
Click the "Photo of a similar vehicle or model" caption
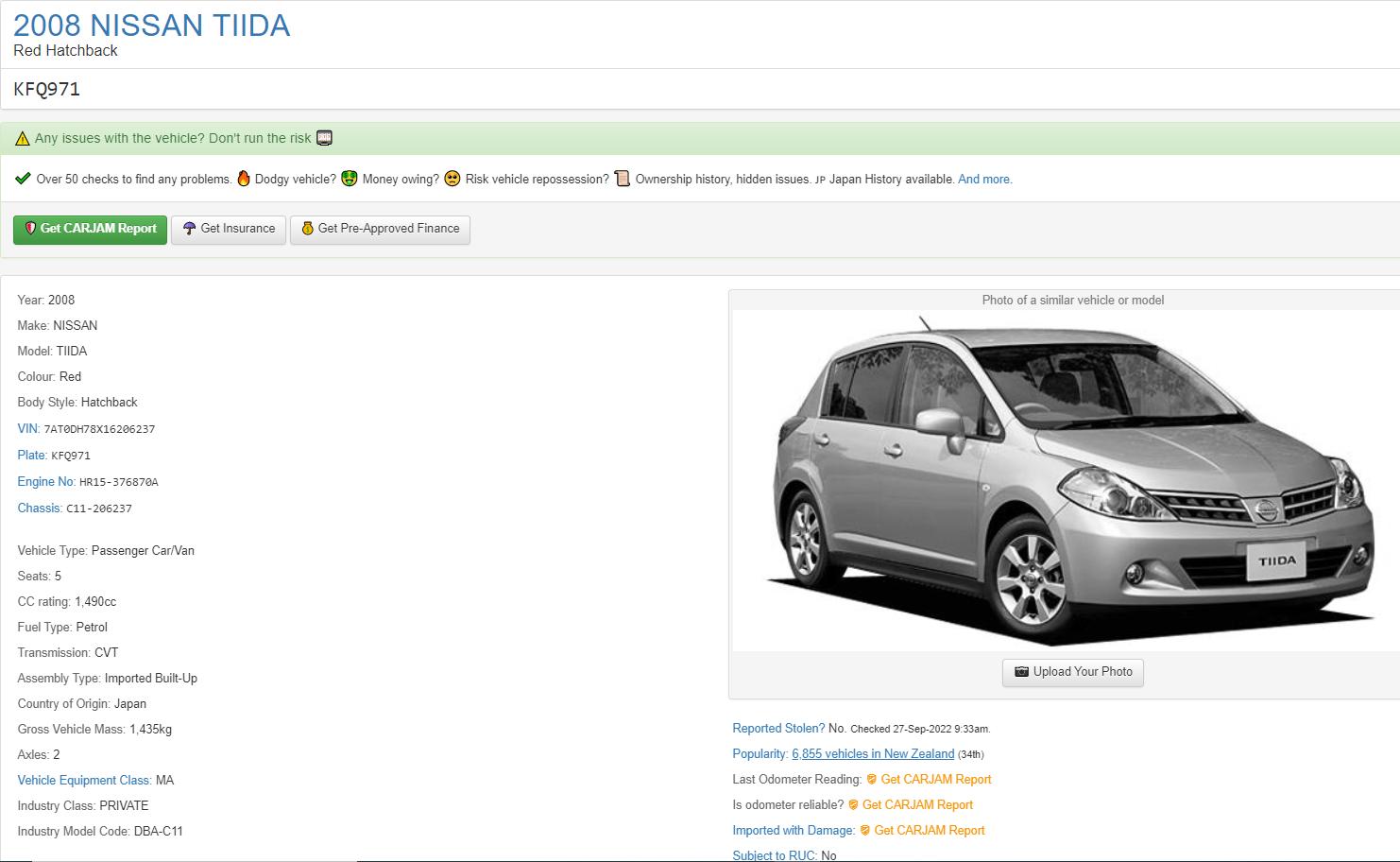coord(1073,301)
